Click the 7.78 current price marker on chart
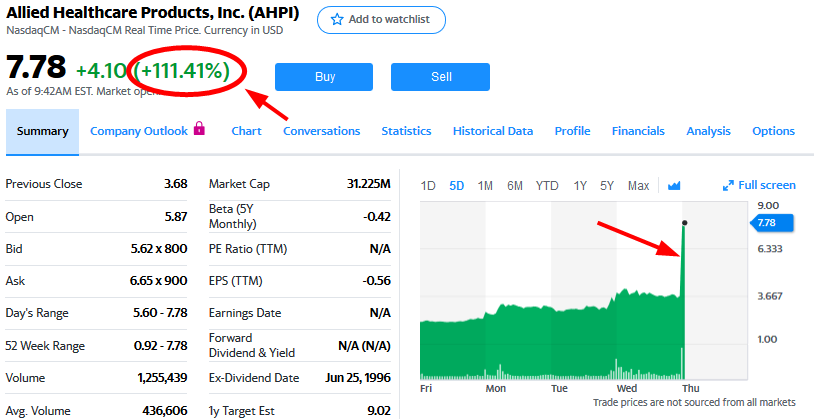Image resolution: width=814 pixels, height=419 pixels. click(770, 223)
